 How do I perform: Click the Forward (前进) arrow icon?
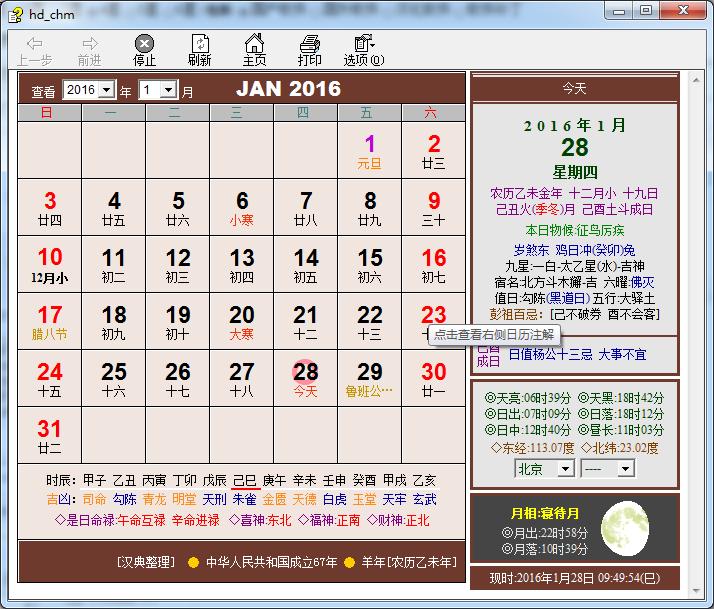(x=90, y=44)
